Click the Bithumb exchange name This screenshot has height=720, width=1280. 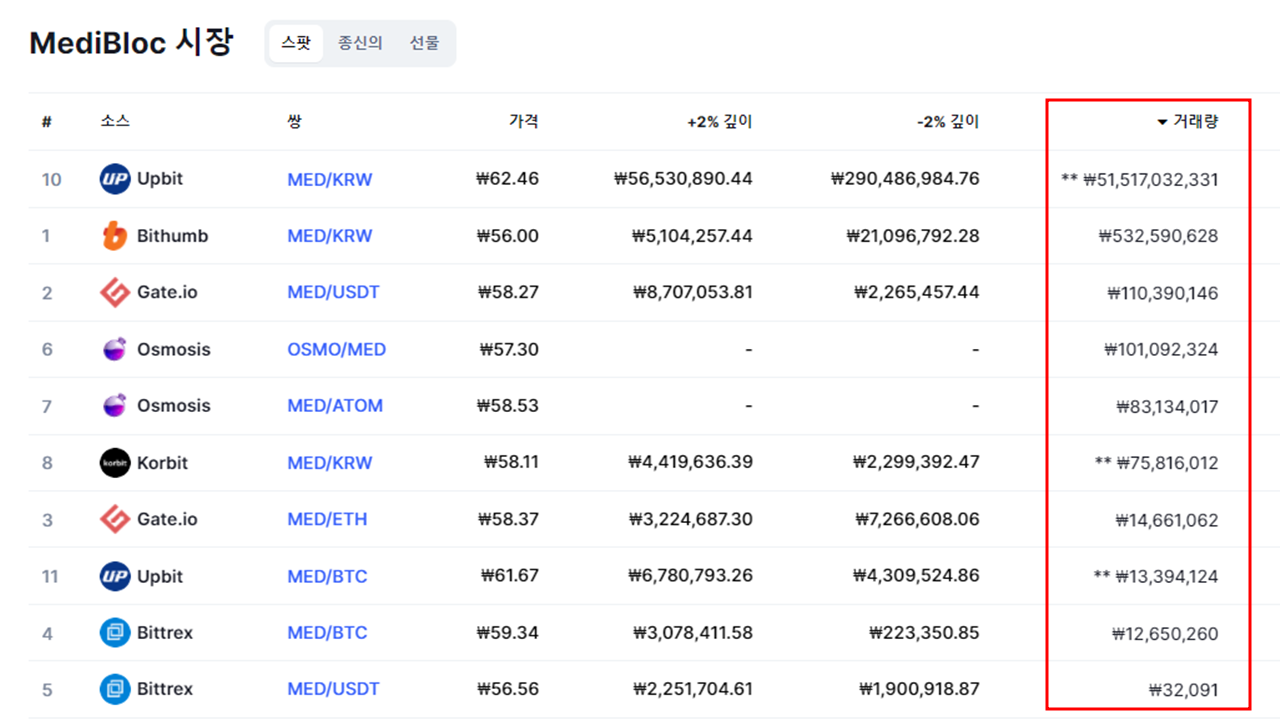(173, 236)
